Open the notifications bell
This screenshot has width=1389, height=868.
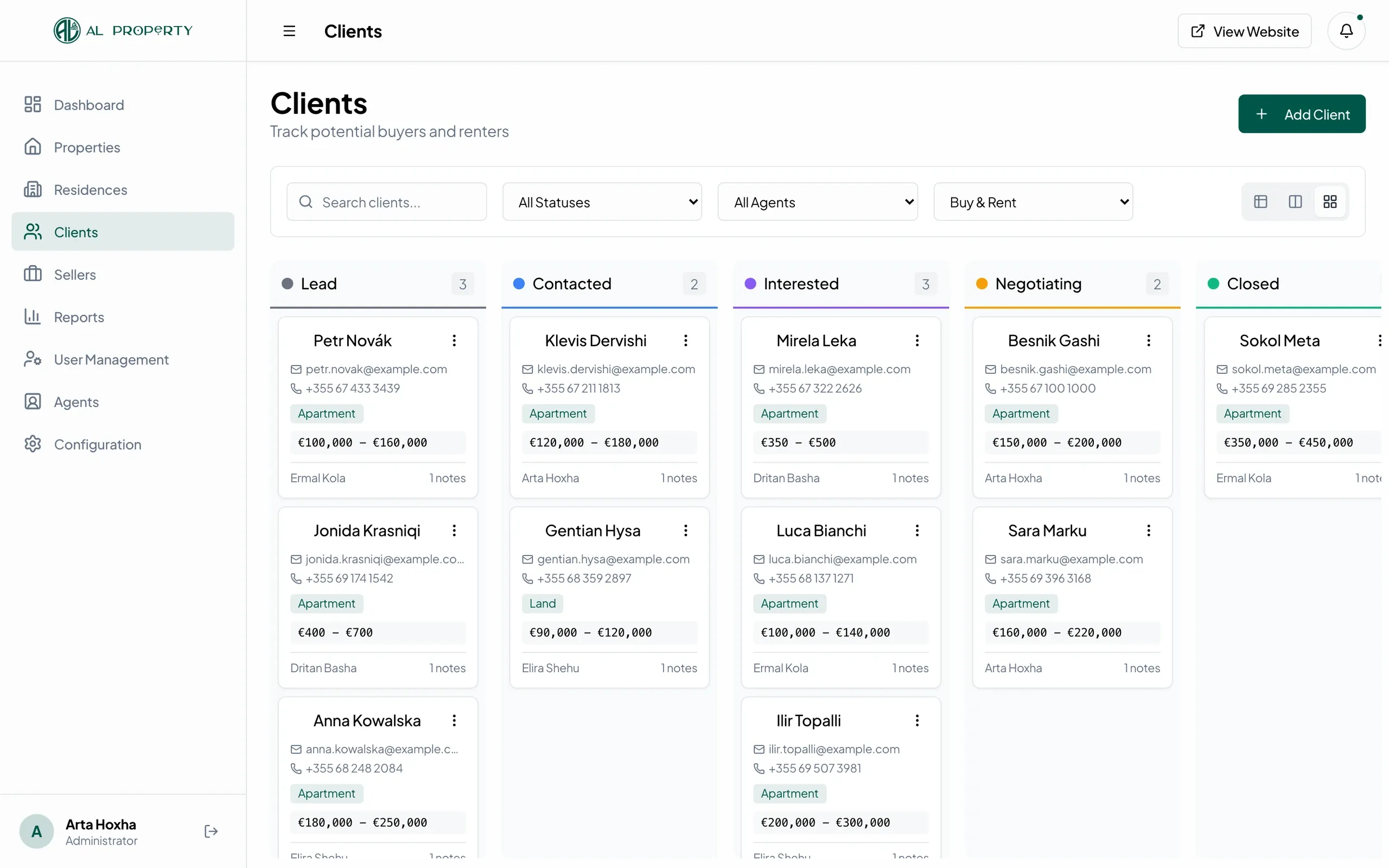pos(1346,31)
